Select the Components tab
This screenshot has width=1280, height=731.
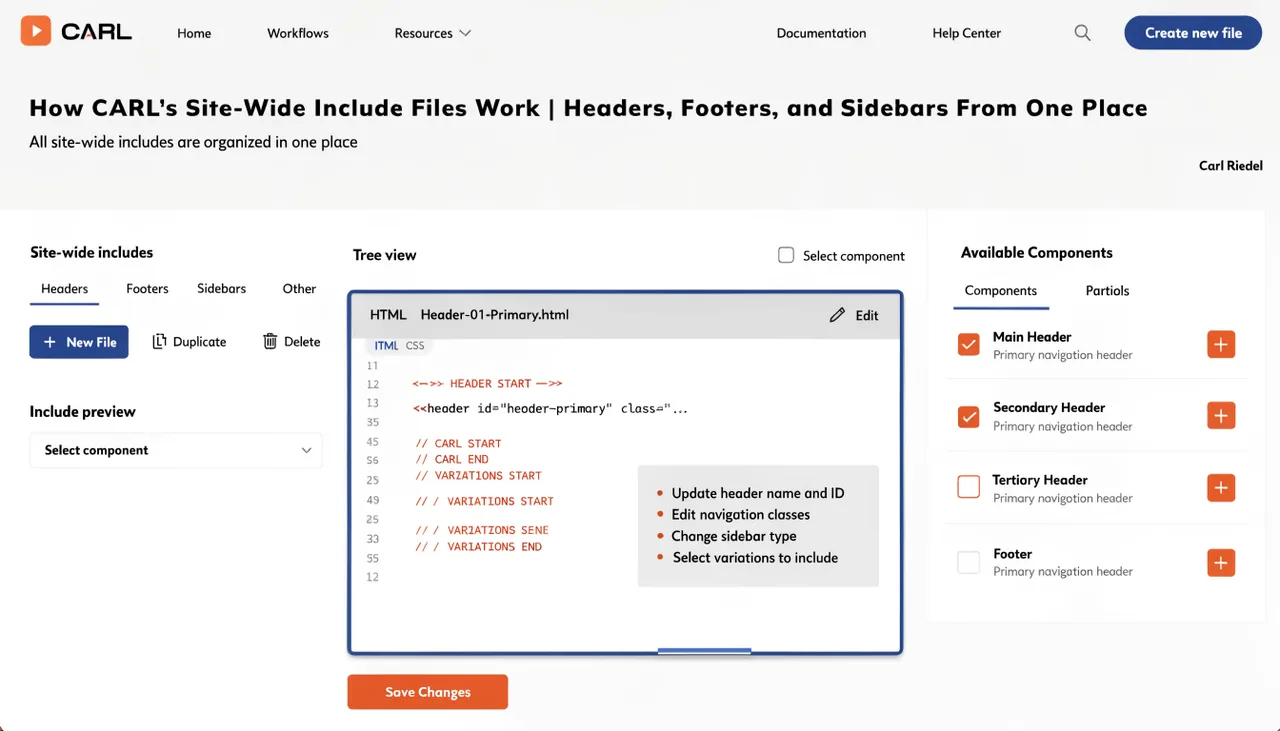[x=1000, y=290]
